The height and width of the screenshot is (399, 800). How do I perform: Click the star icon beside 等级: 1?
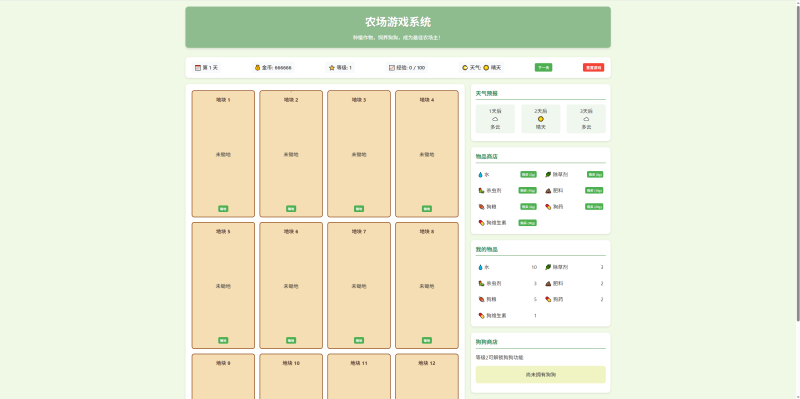click(332, 67)
